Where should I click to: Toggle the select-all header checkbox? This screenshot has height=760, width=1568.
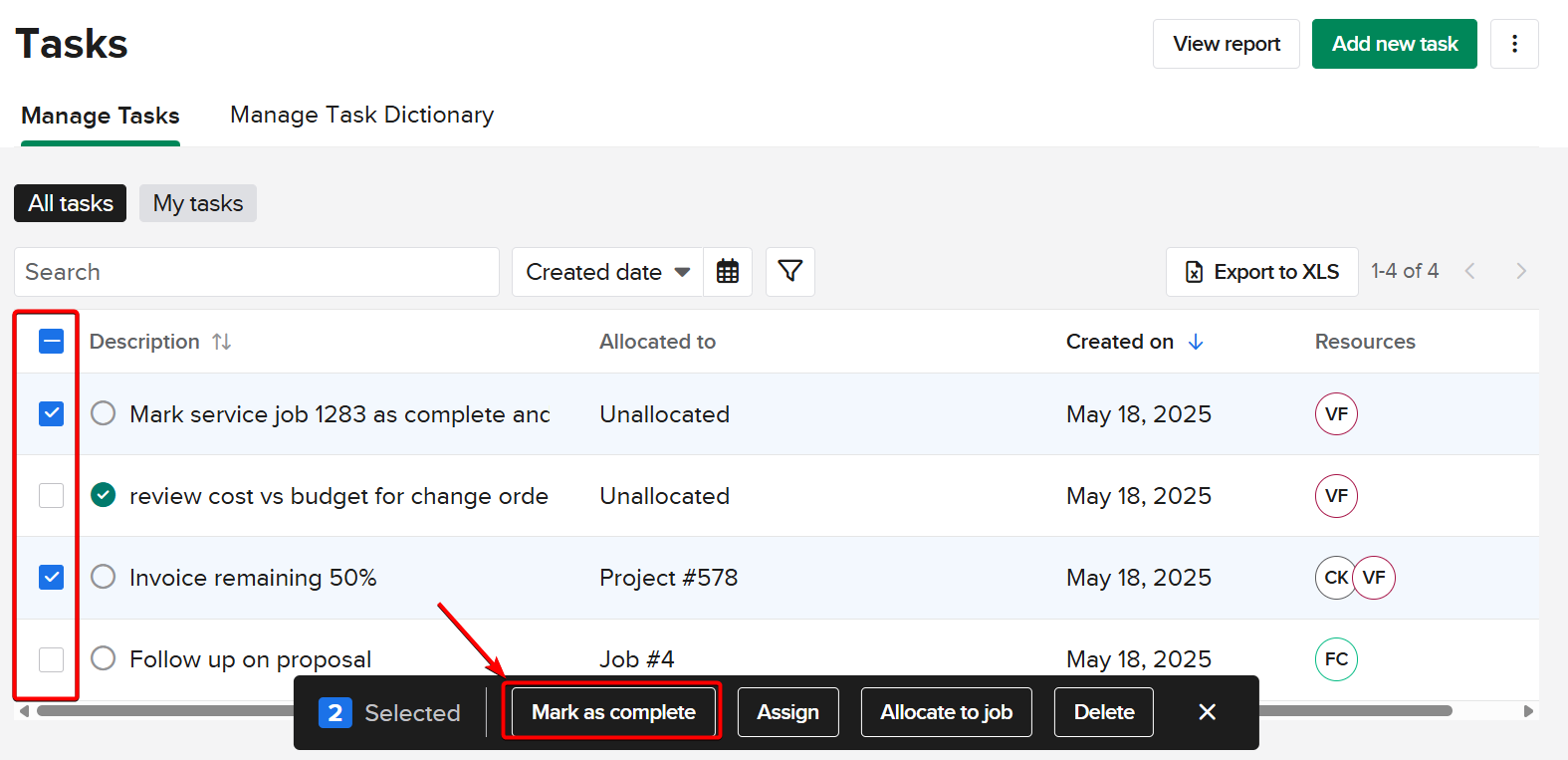tap(52, 342)
